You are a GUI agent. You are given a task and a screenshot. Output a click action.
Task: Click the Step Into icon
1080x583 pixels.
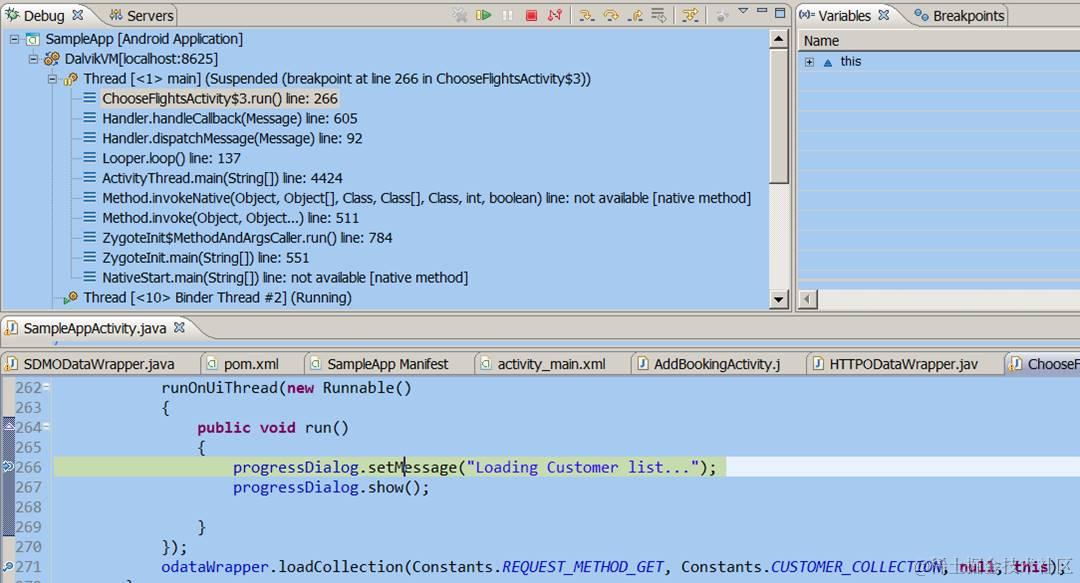[586, 14]
